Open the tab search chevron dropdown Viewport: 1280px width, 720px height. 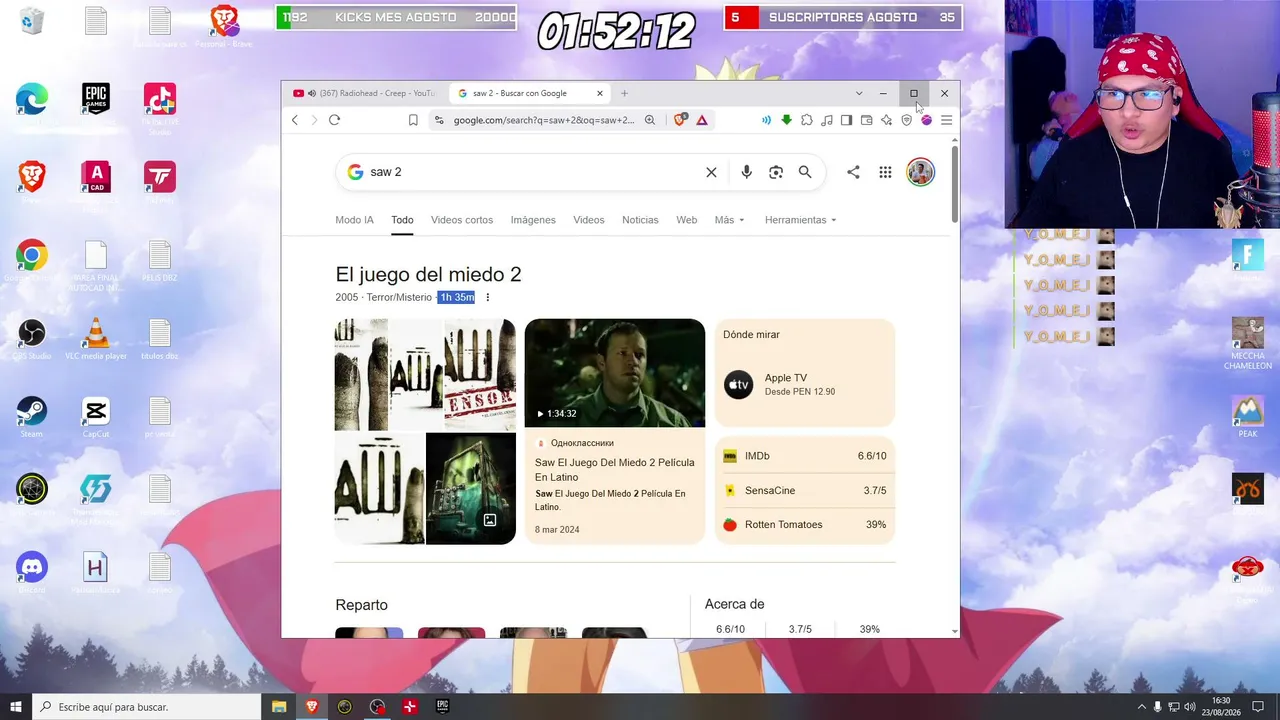(858, 93)
